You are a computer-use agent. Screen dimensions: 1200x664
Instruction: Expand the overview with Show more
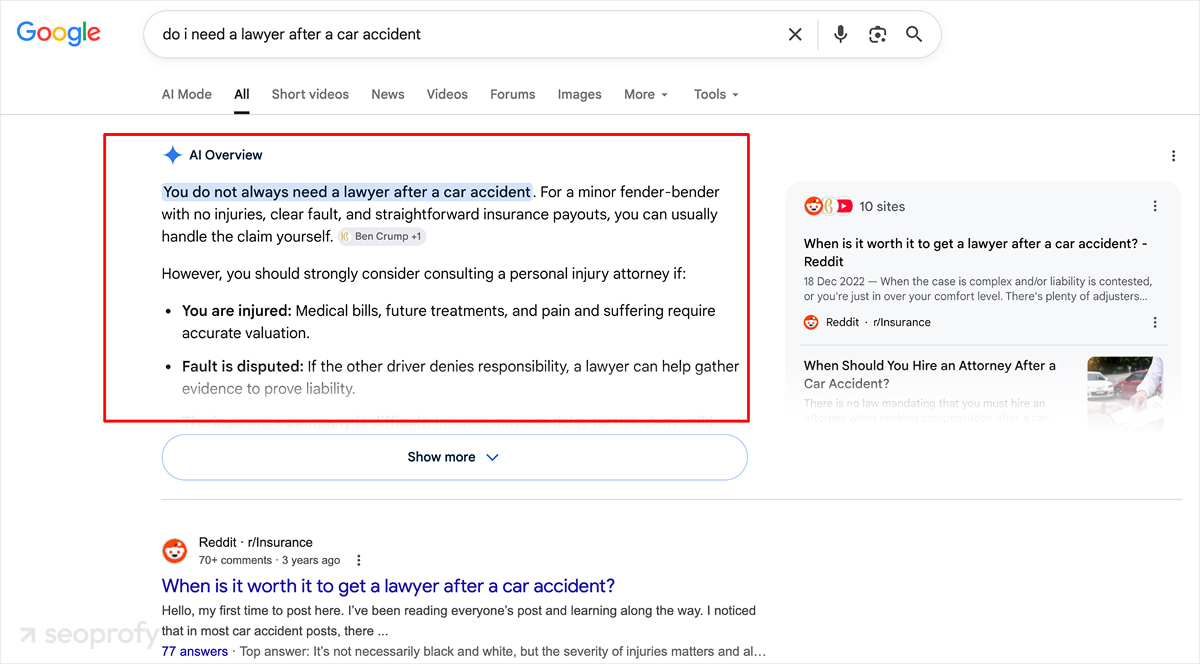[x=454, y=457]
